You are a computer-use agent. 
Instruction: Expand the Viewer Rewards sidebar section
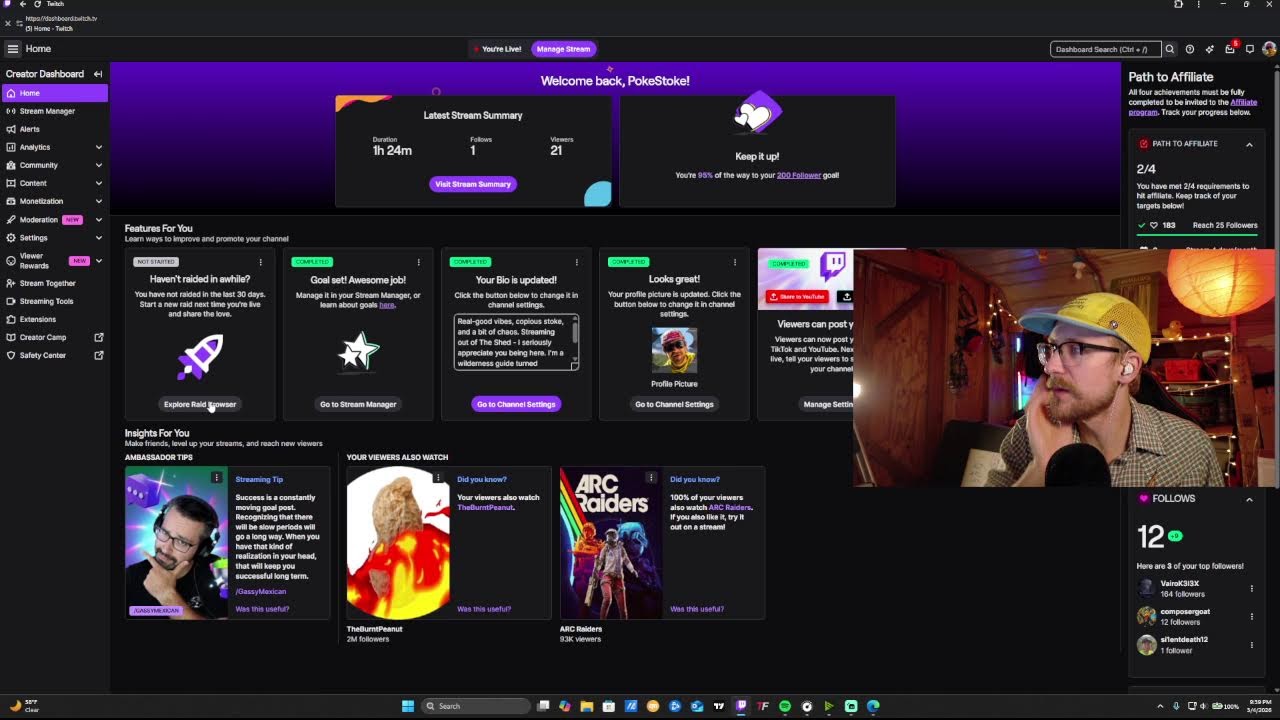click(x=99, y=261)
